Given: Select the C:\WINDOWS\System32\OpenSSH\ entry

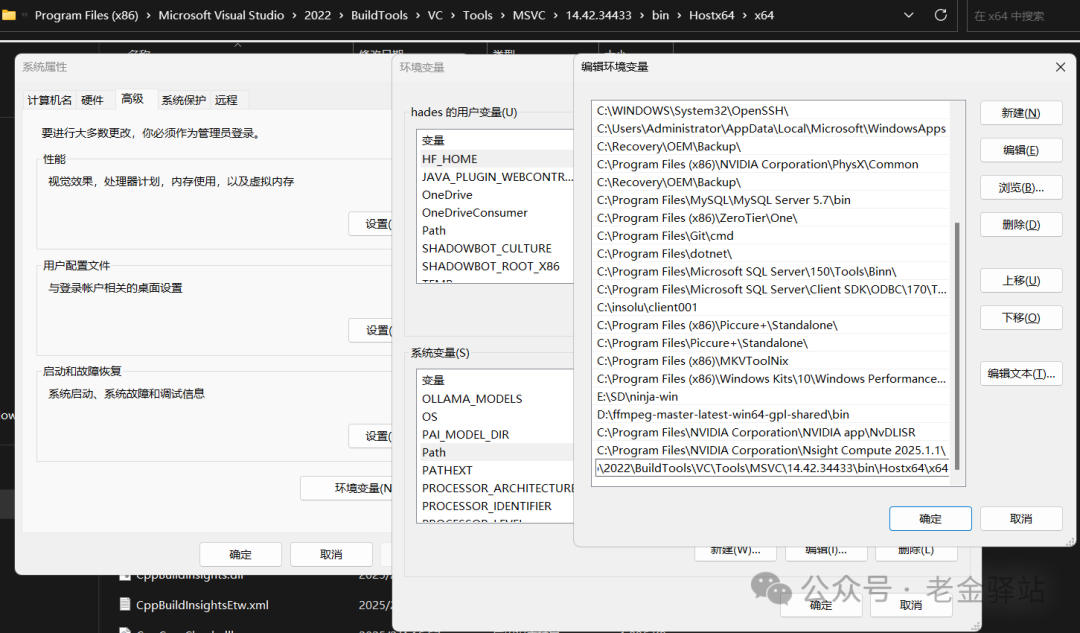Looking at the screenshot, I should pyautogui.click(x=770, y=110).
